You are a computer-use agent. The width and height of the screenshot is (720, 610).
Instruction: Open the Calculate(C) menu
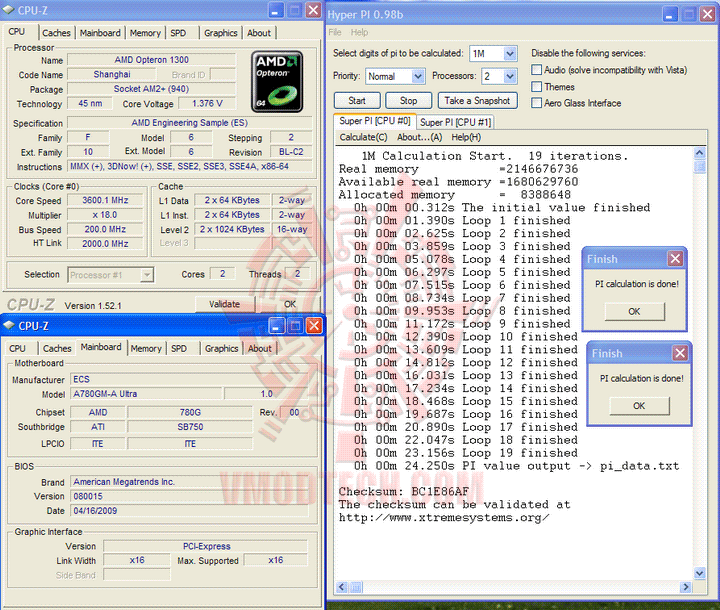pyautogui.click(x=363, y=137)
